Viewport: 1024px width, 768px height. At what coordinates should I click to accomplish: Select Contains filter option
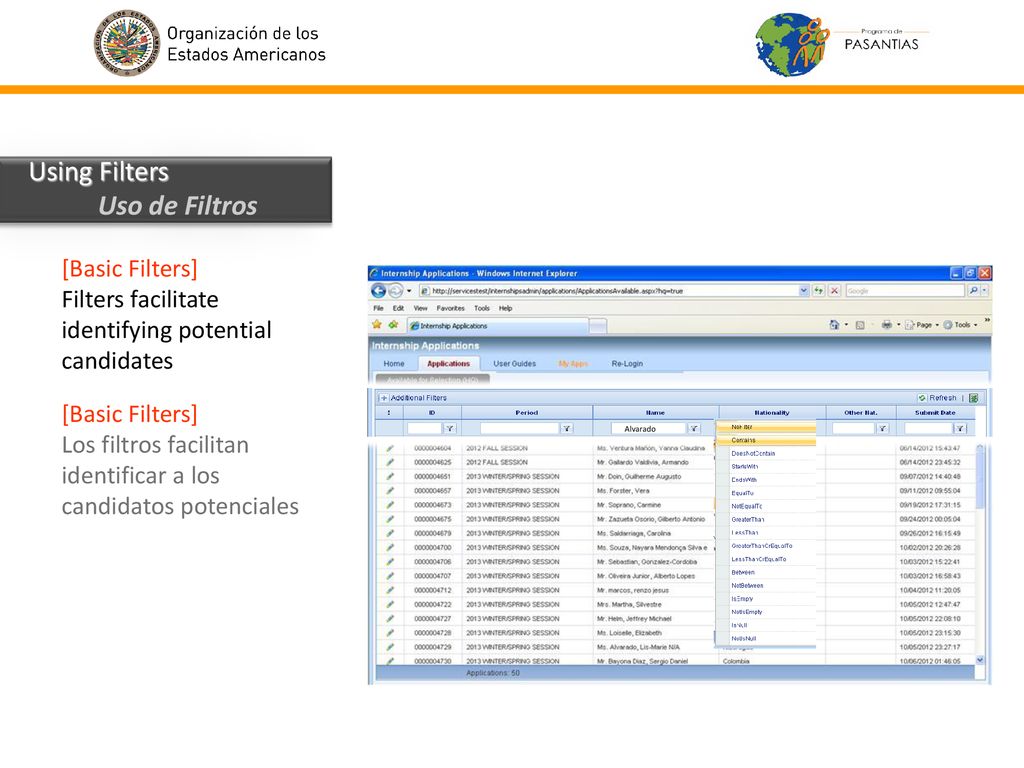[766, 440]
